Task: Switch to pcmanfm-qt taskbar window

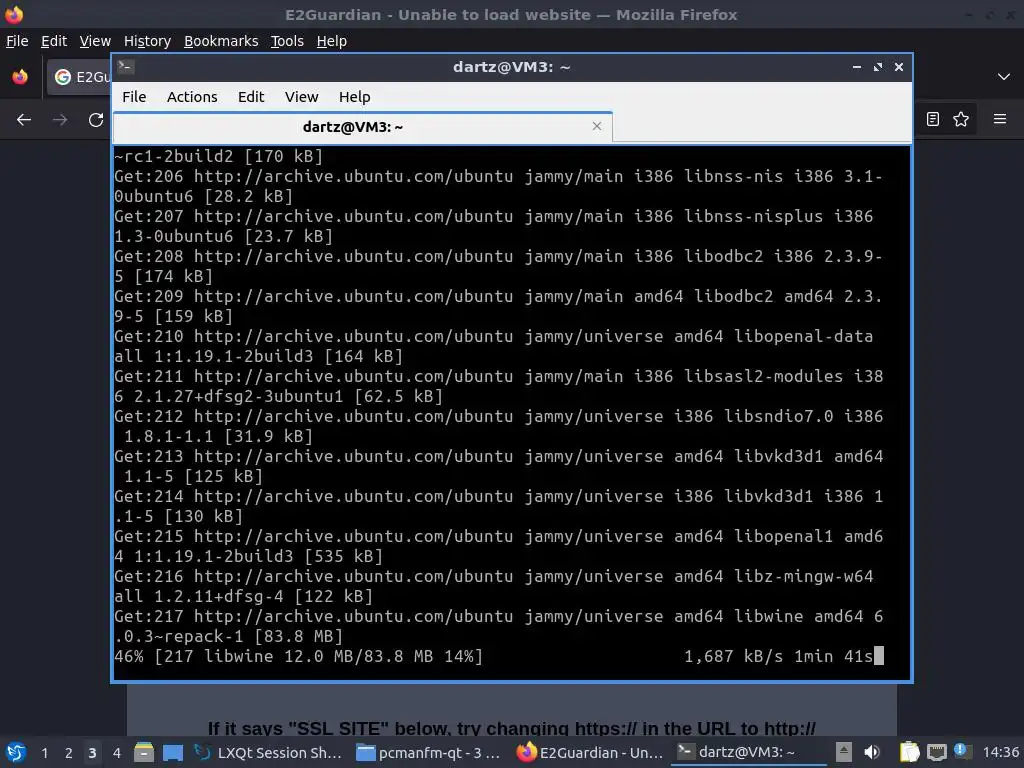Action: point(430,753)
